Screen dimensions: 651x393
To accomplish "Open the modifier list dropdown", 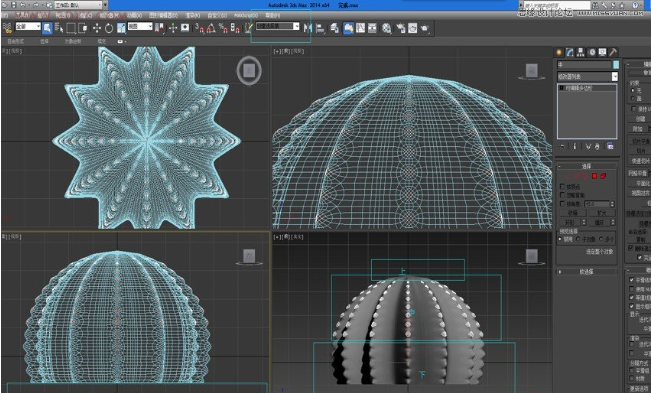I will 587,77.
